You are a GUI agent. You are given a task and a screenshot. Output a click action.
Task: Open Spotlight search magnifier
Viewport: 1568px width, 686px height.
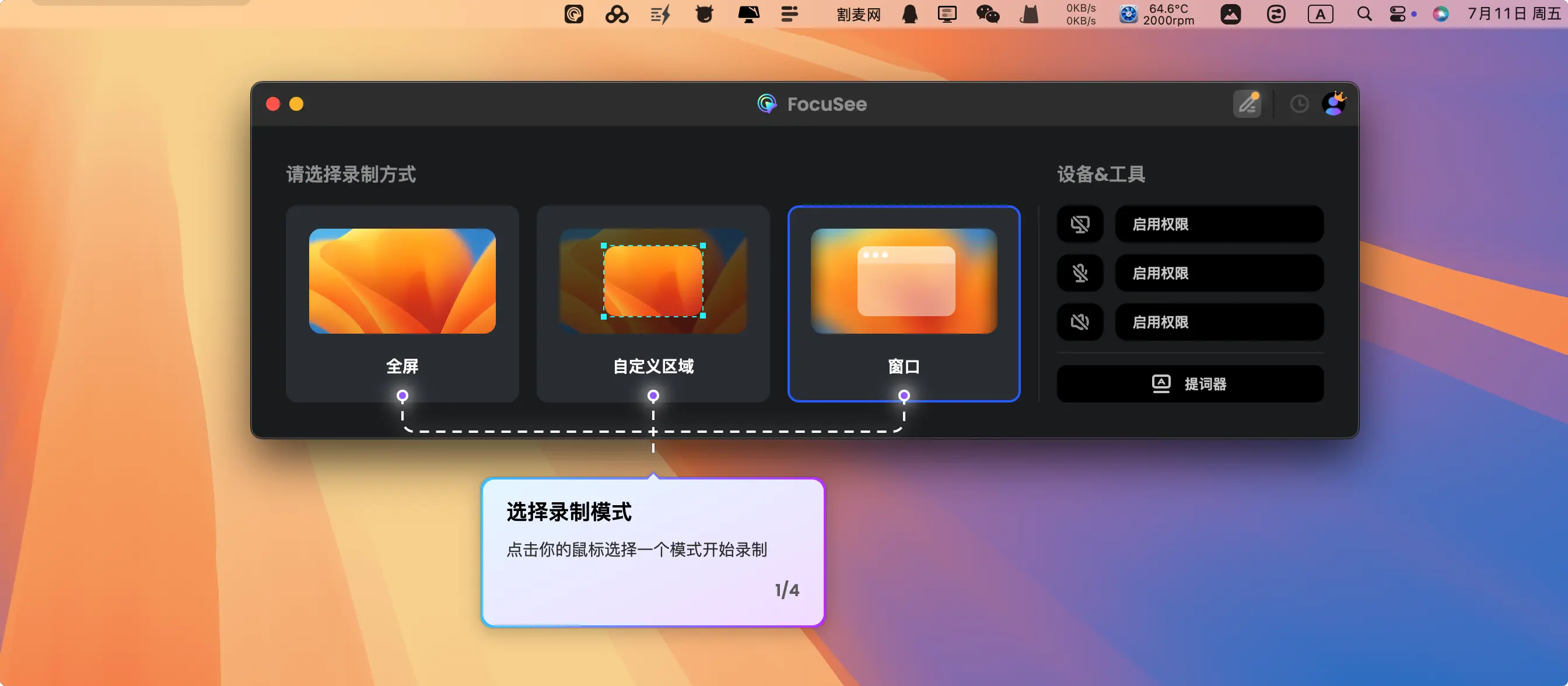1364,14
